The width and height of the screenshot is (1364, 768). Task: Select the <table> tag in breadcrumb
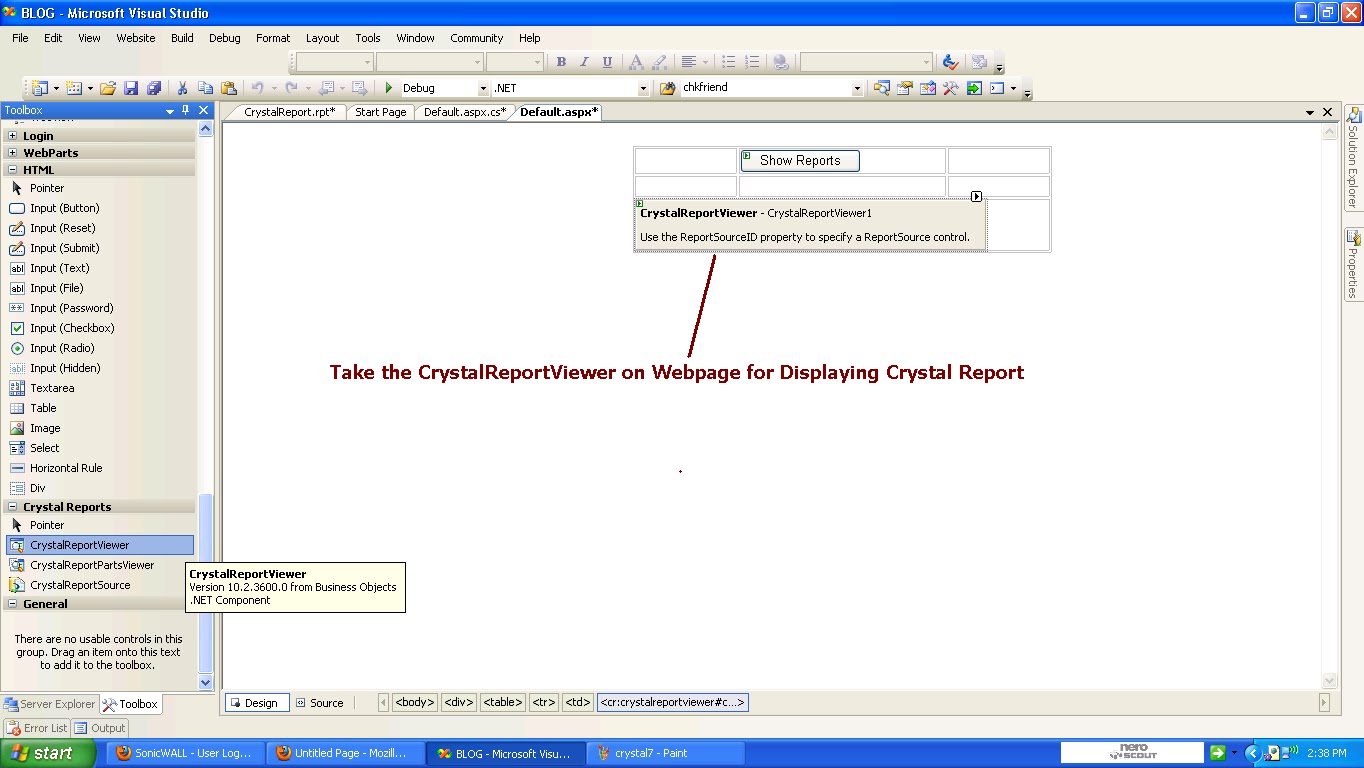[x=503, y=703]
